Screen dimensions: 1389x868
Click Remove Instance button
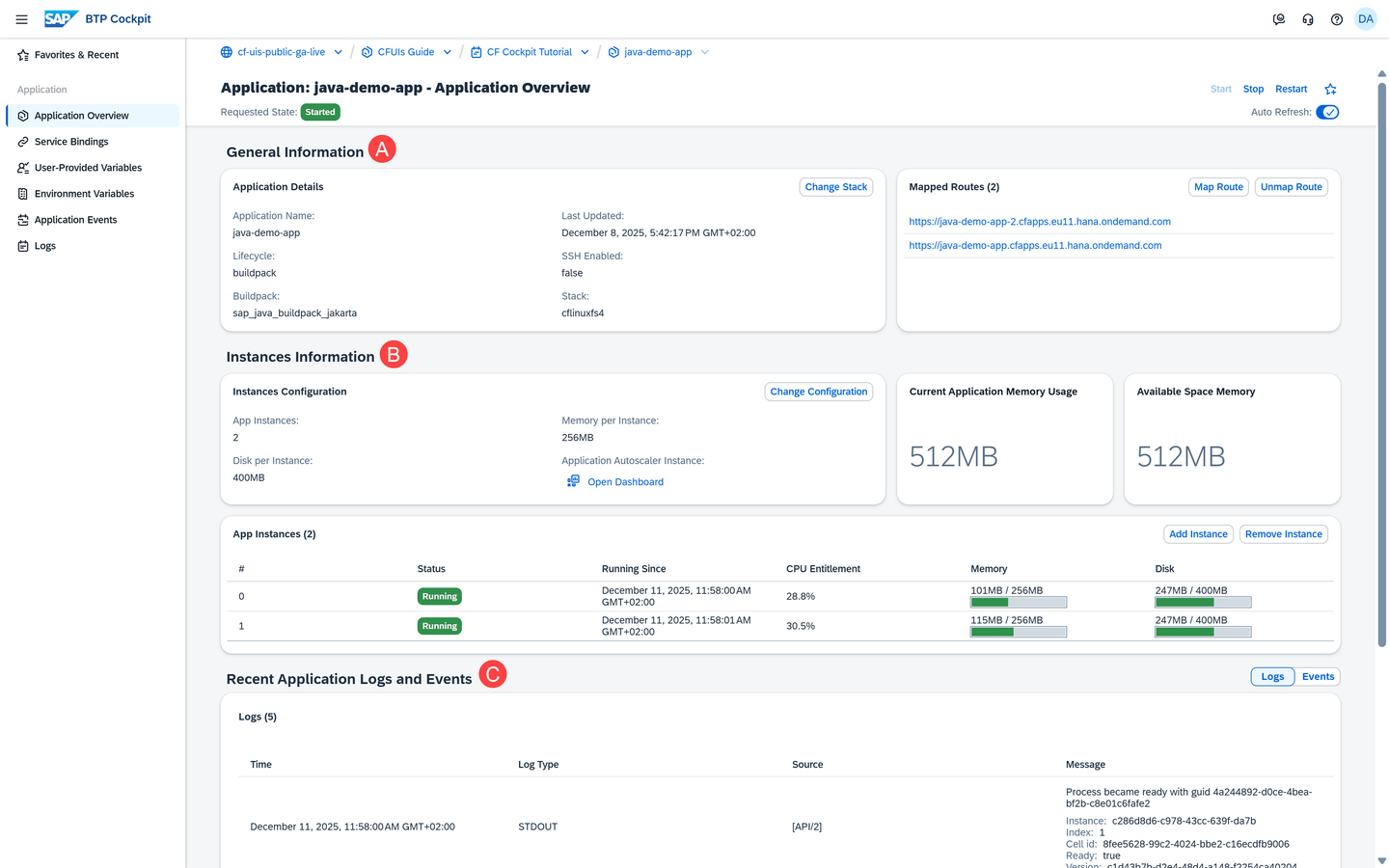click(1283, 534)
